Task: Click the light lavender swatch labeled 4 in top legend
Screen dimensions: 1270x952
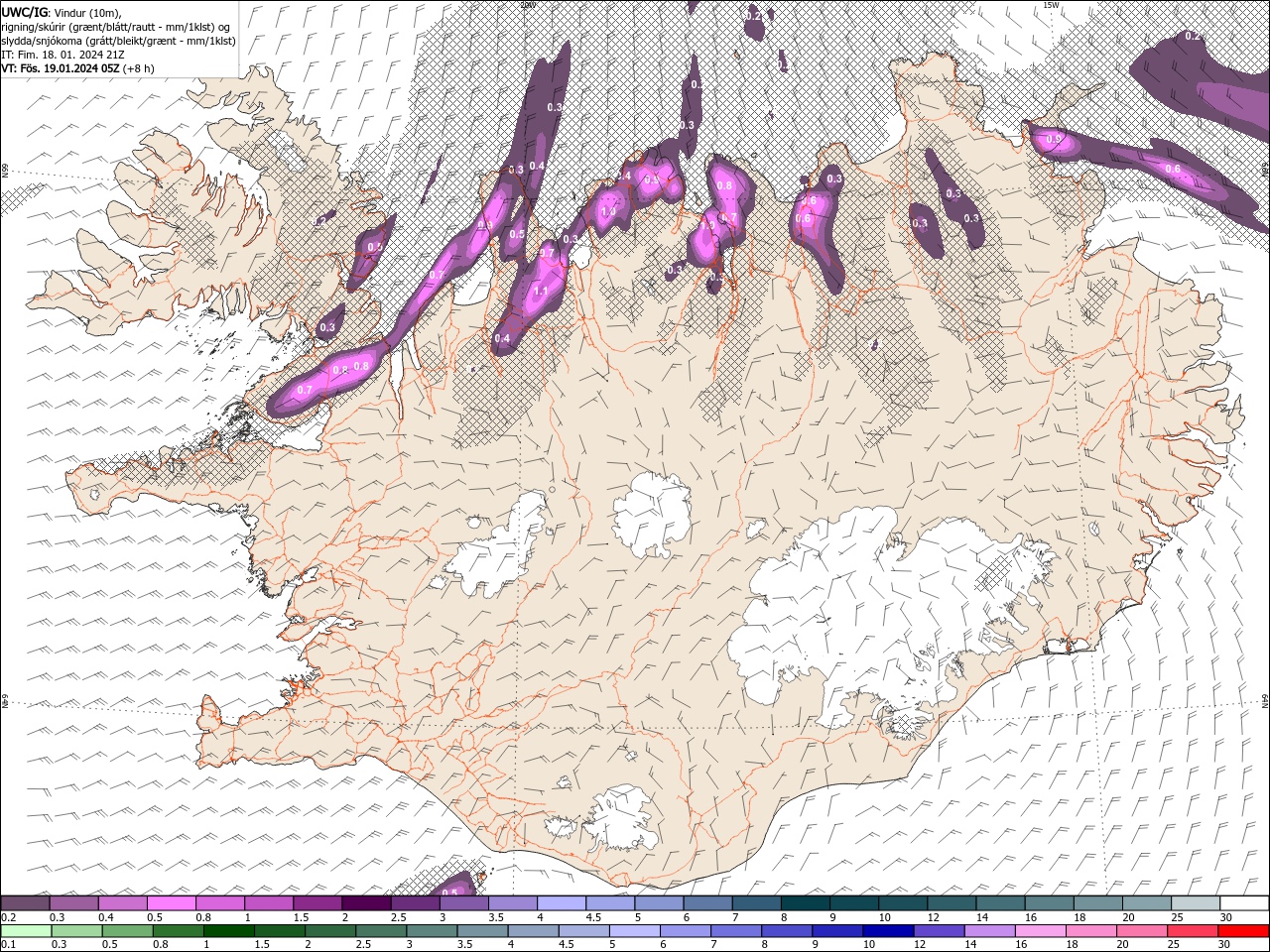Action: coord(561,903)
